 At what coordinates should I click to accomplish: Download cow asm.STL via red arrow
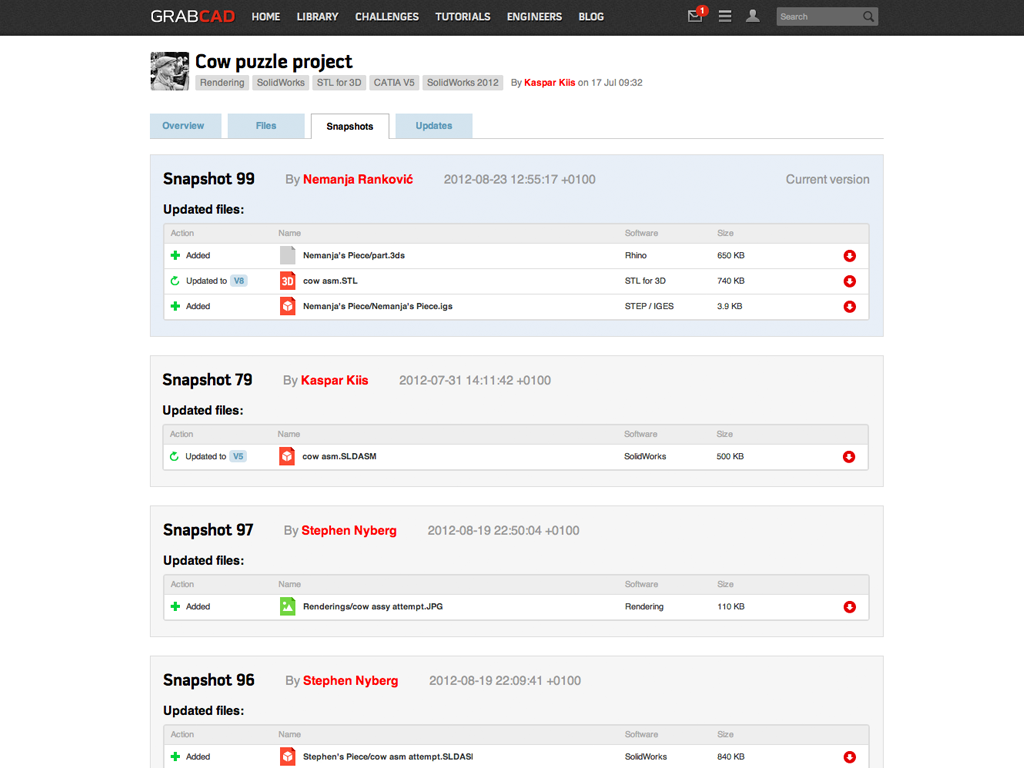point(849,281)
